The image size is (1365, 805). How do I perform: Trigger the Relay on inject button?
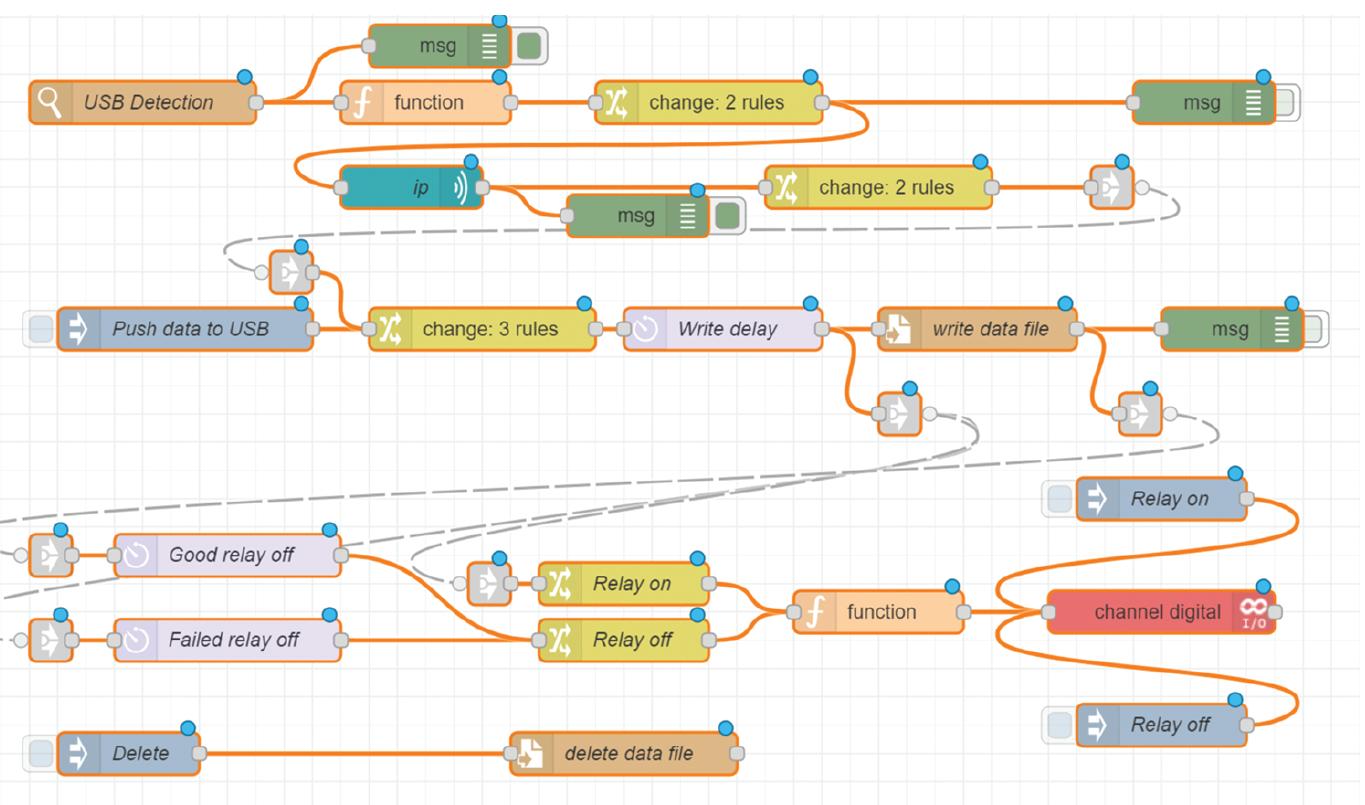(x=1060, y=498)
